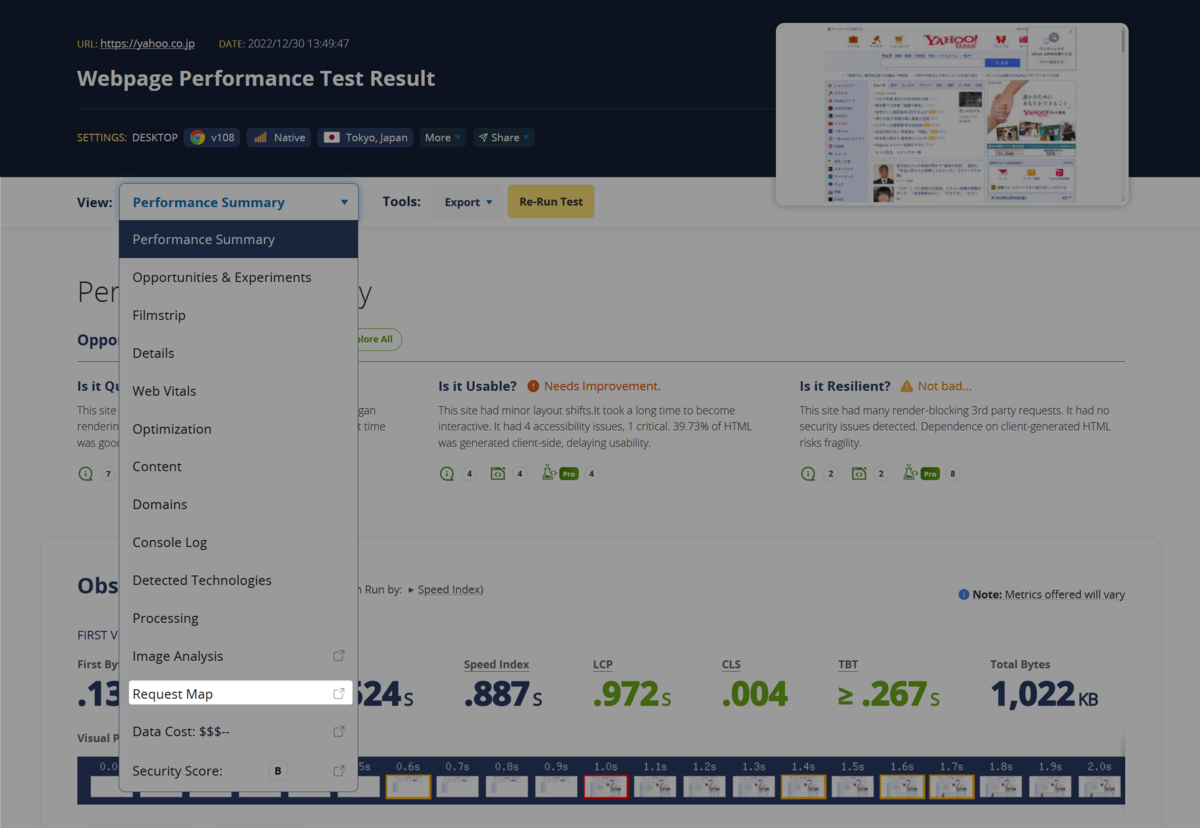Open the Console Log view
The image size is (1200, 828).
(x=239, y=542)
